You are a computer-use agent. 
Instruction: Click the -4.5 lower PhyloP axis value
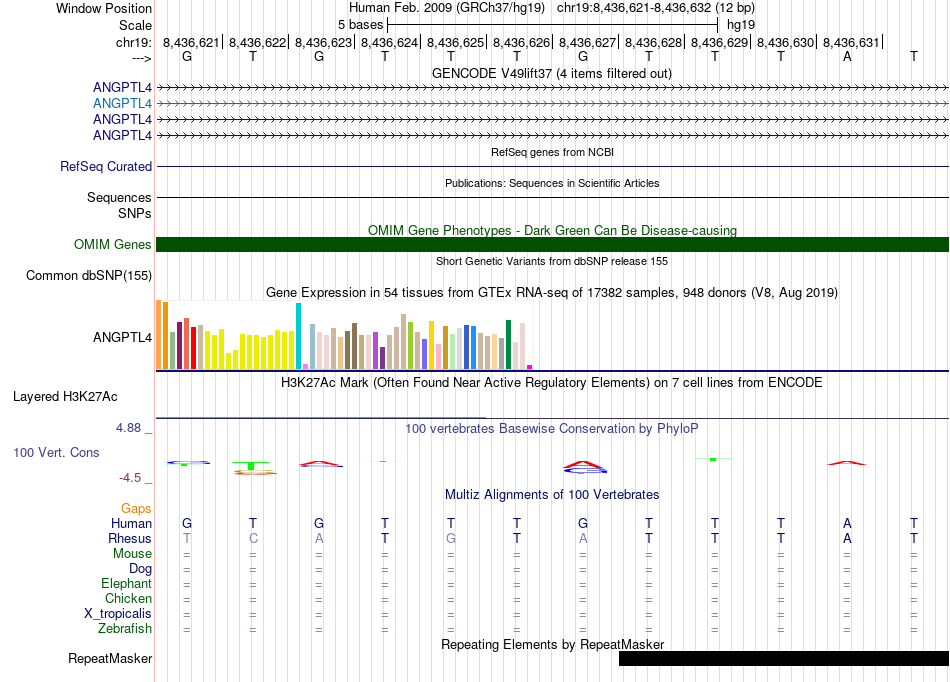pyautogui.click(x=130, y=478)
